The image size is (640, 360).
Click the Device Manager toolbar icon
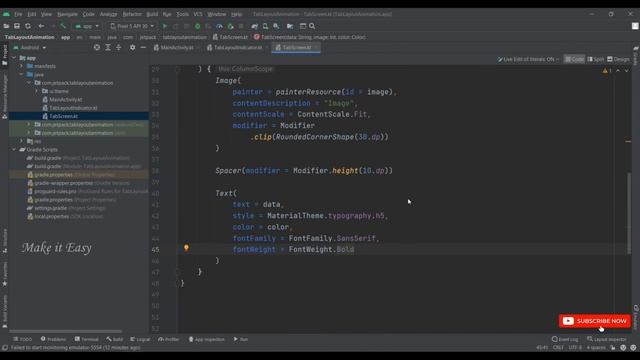(265, 26)
